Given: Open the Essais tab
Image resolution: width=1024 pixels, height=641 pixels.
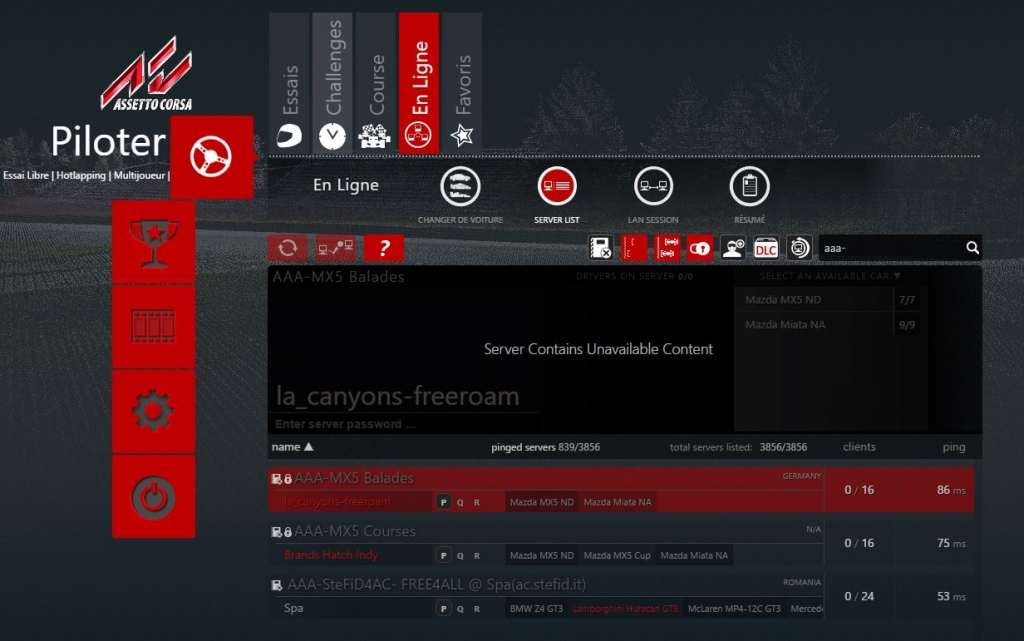Looking at the screenshot, I should pos(289,84).
